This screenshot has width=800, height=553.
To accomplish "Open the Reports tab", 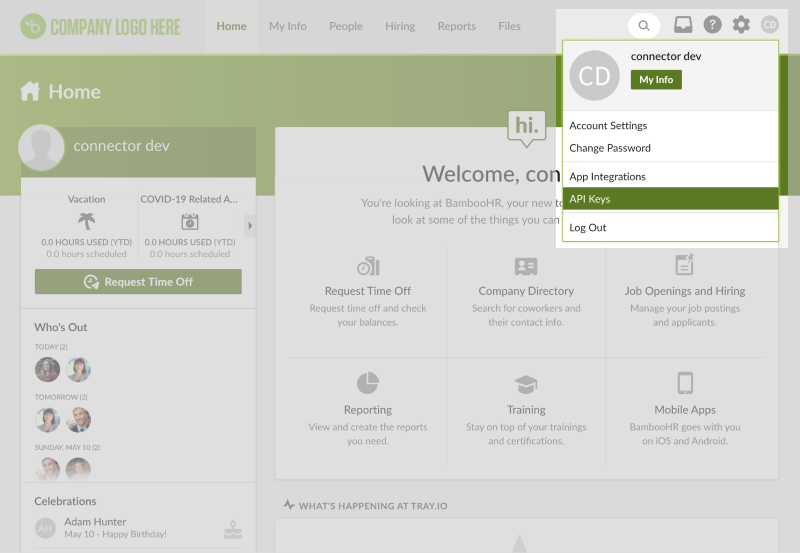I will (x=456, y=26).
